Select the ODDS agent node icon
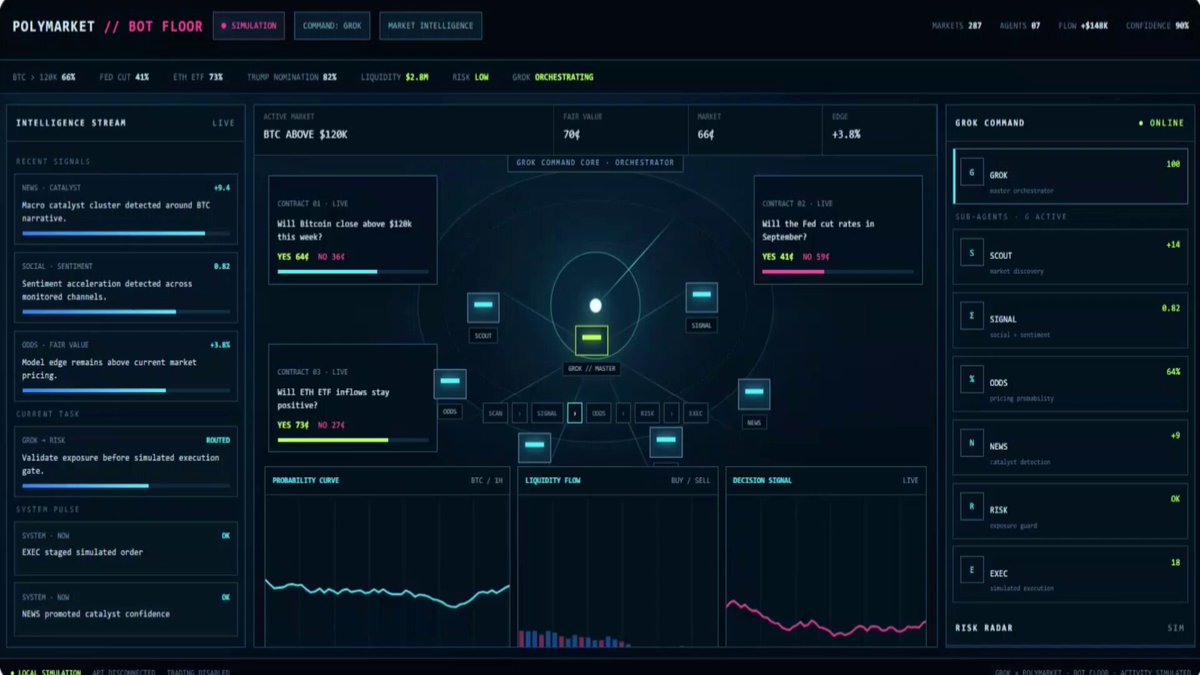 [450, 384]
